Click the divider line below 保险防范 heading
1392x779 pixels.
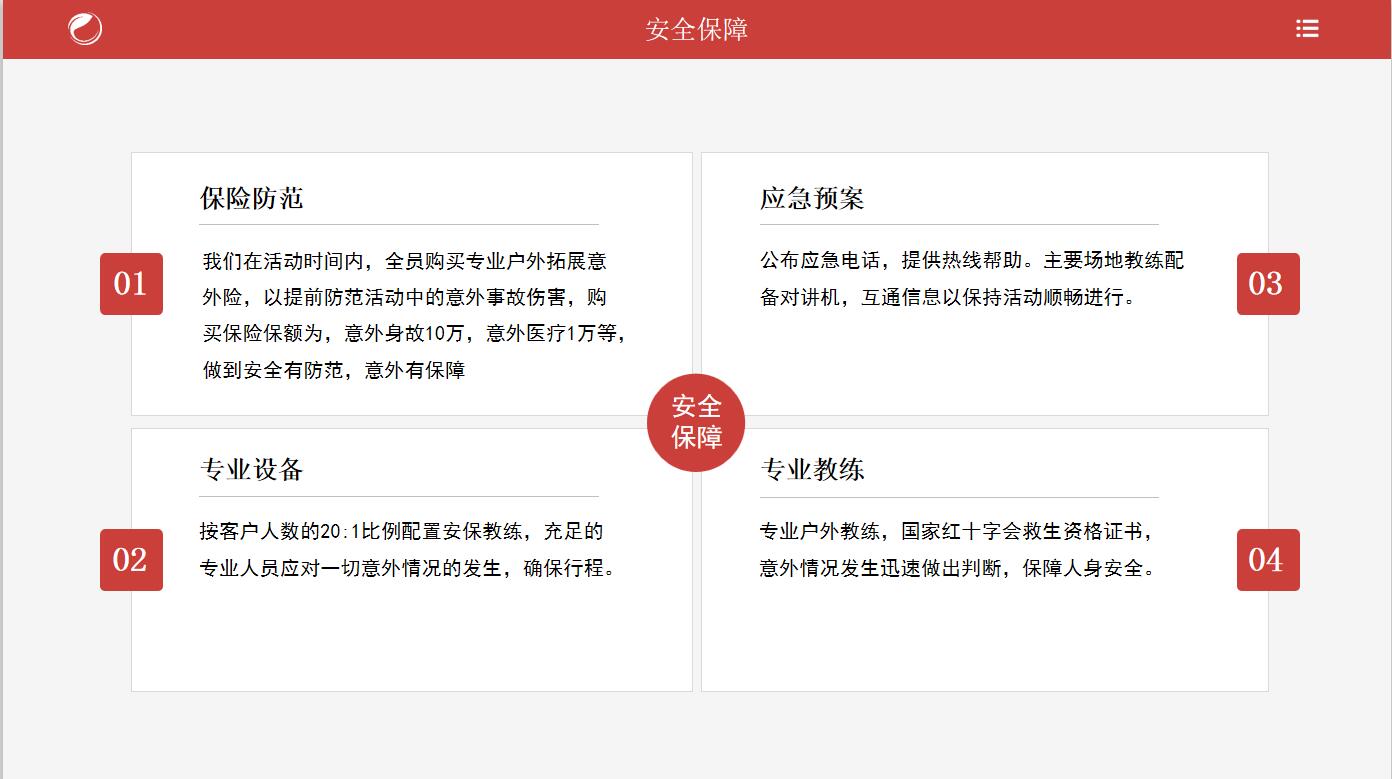coord(398,224)
